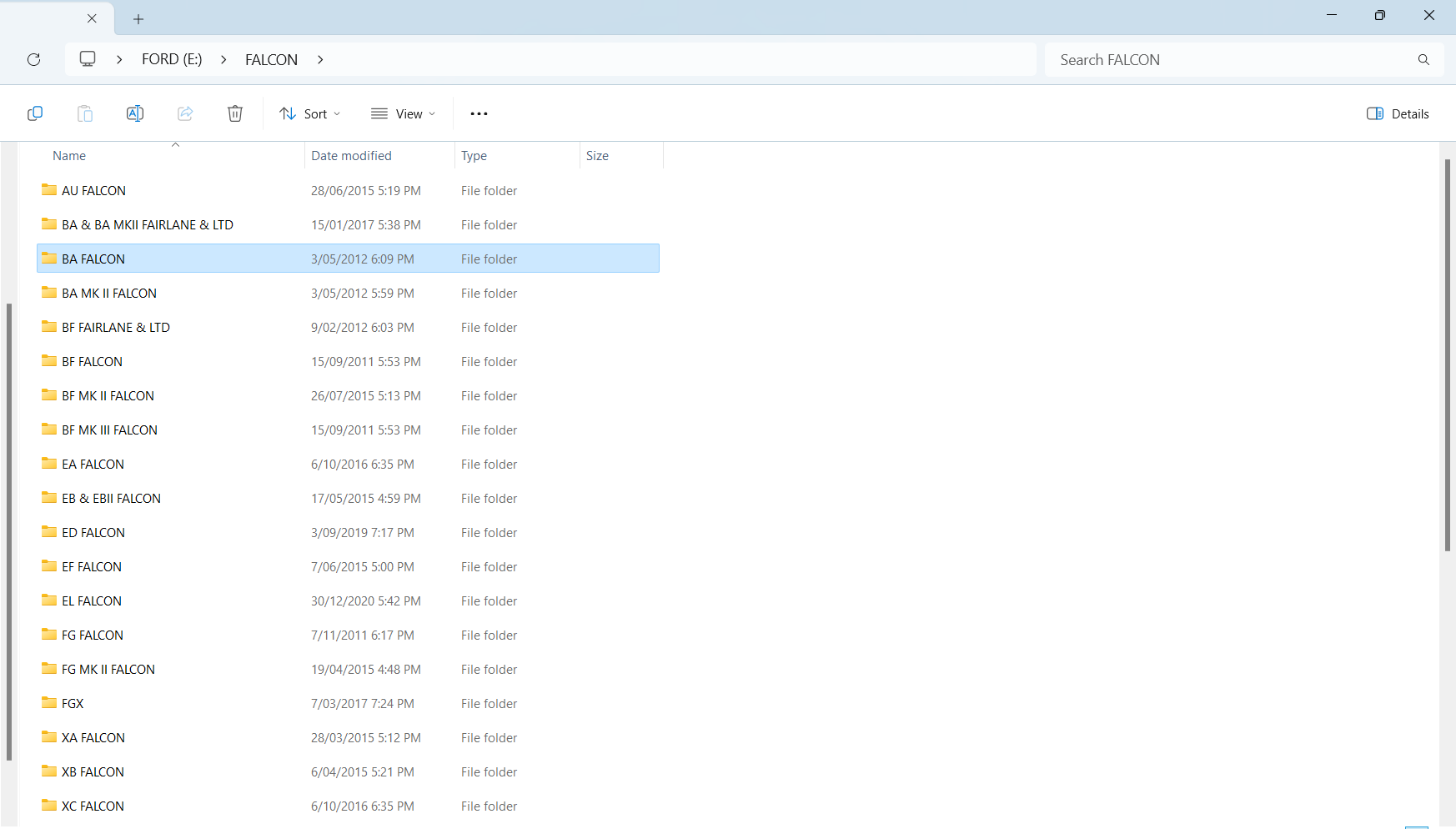Click File folder type in XC FALCON row
The height and width of the screenshot is (829, 1456).
point(490,806)
